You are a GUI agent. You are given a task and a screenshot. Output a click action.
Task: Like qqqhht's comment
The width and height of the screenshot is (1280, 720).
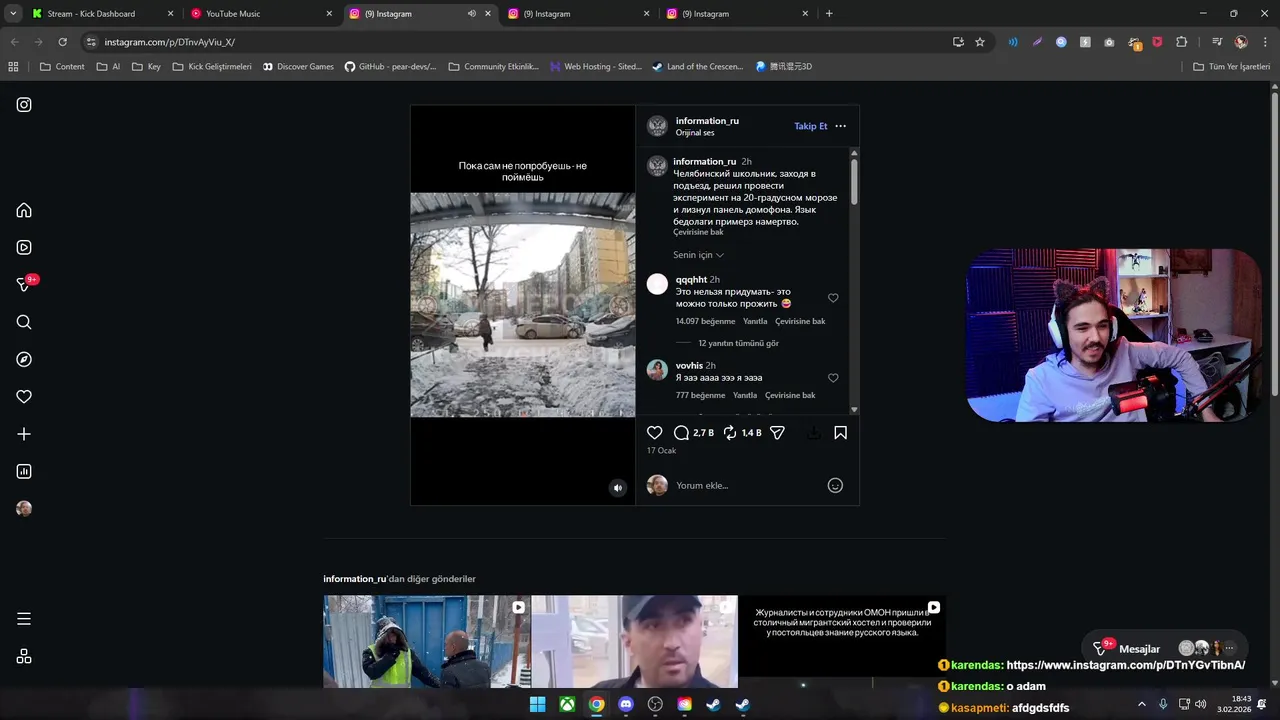tap(833, 298)
